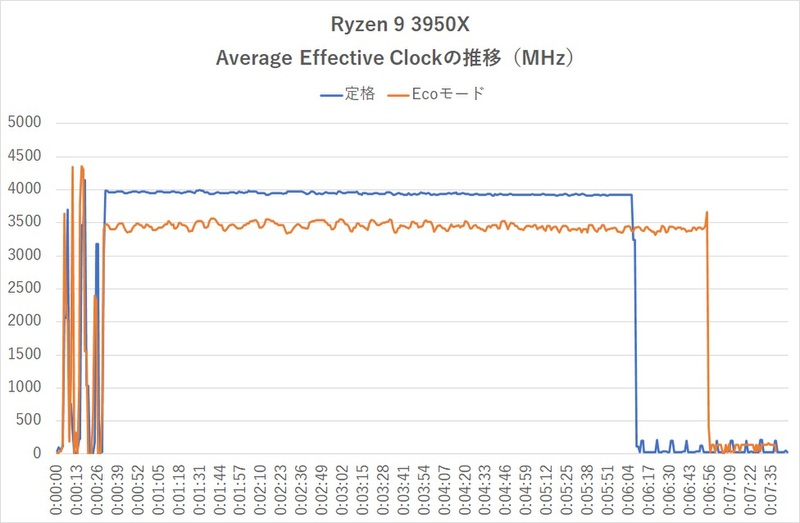
Task: Click the y-axis label 0
Action: (37, 453)
